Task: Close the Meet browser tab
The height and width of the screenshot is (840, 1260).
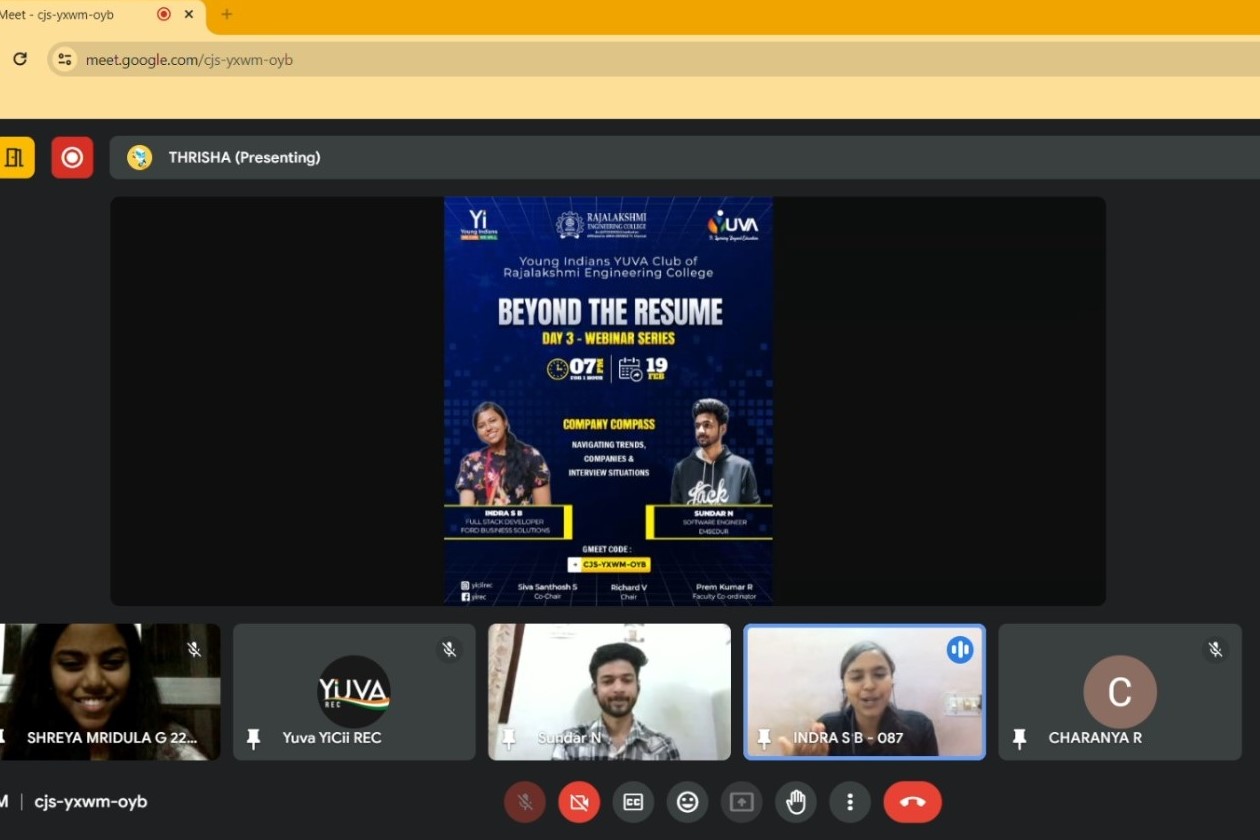Action: (189, 14)
